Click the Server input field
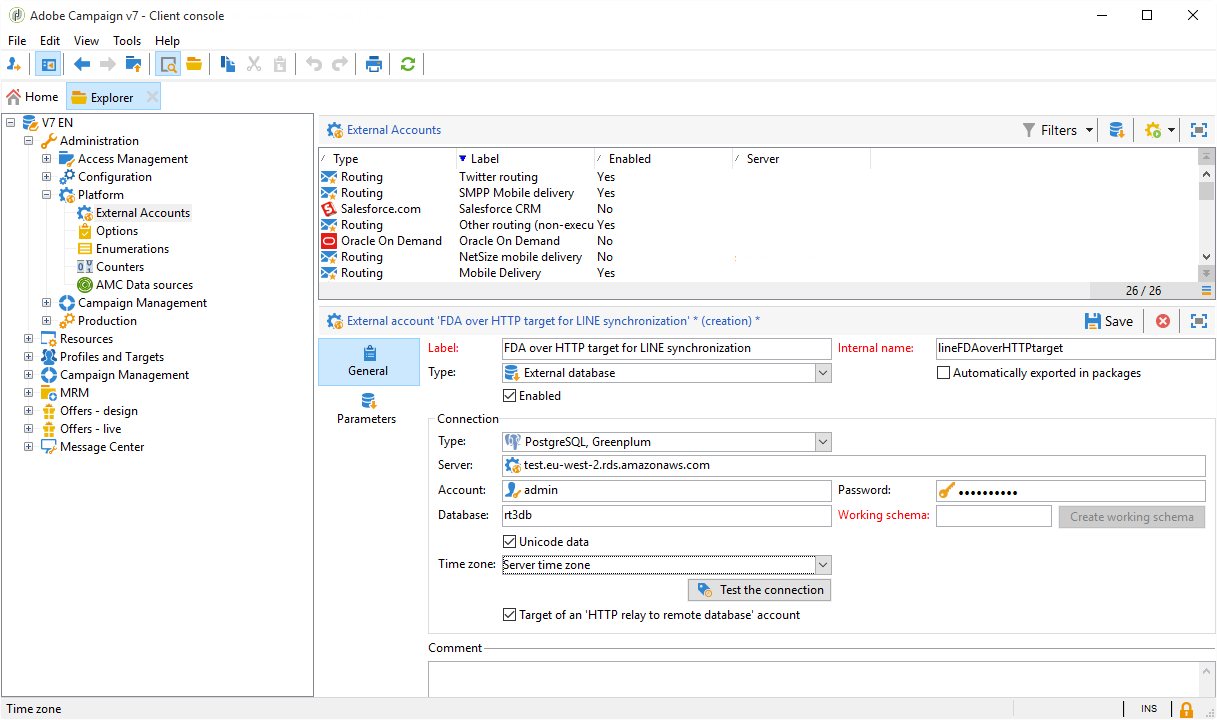Screen dimensions: 1217x720 coord(854,465)
